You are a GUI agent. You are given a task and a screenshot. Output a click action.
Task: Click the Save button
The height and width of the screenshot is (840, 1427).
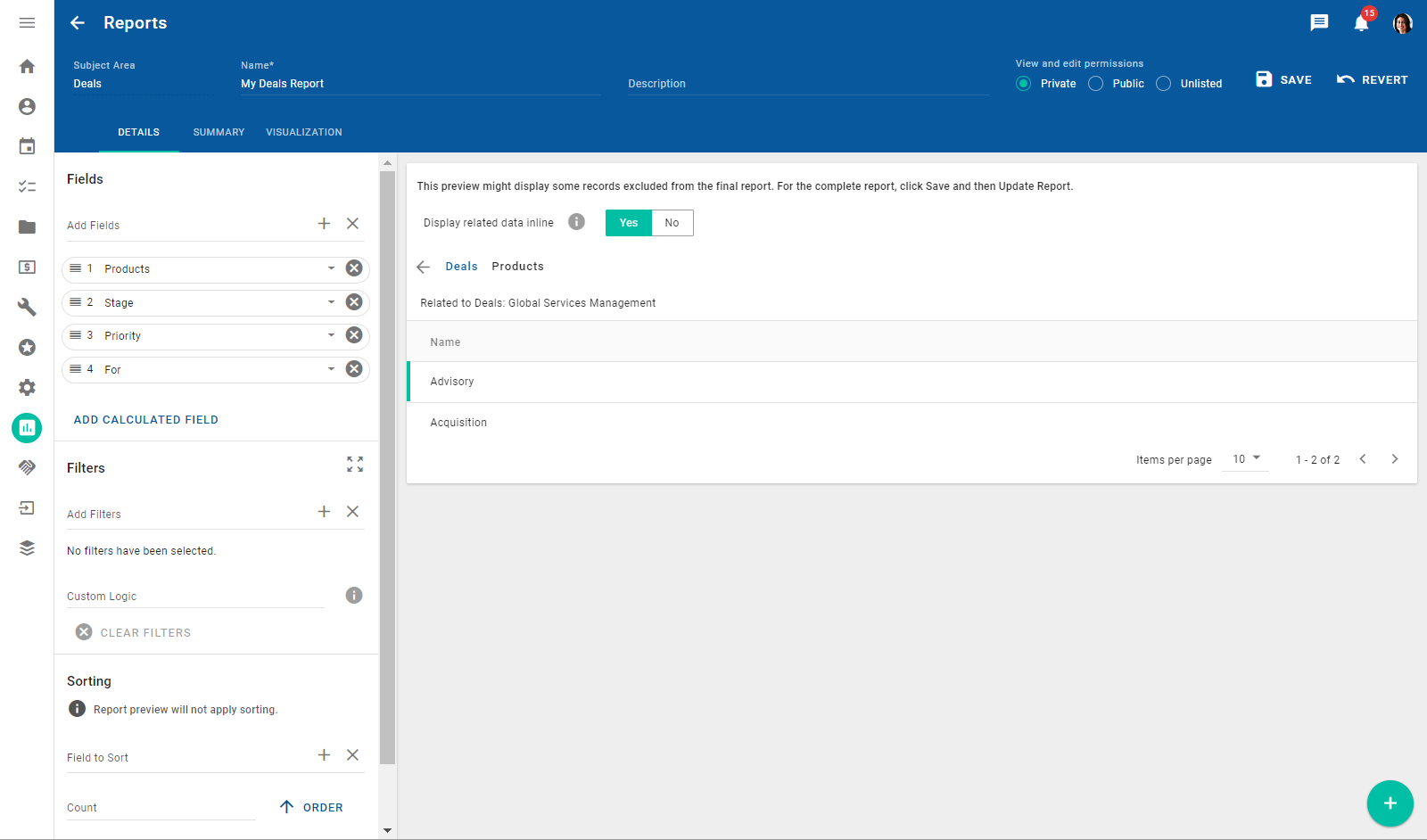(x=1283, y=79)
